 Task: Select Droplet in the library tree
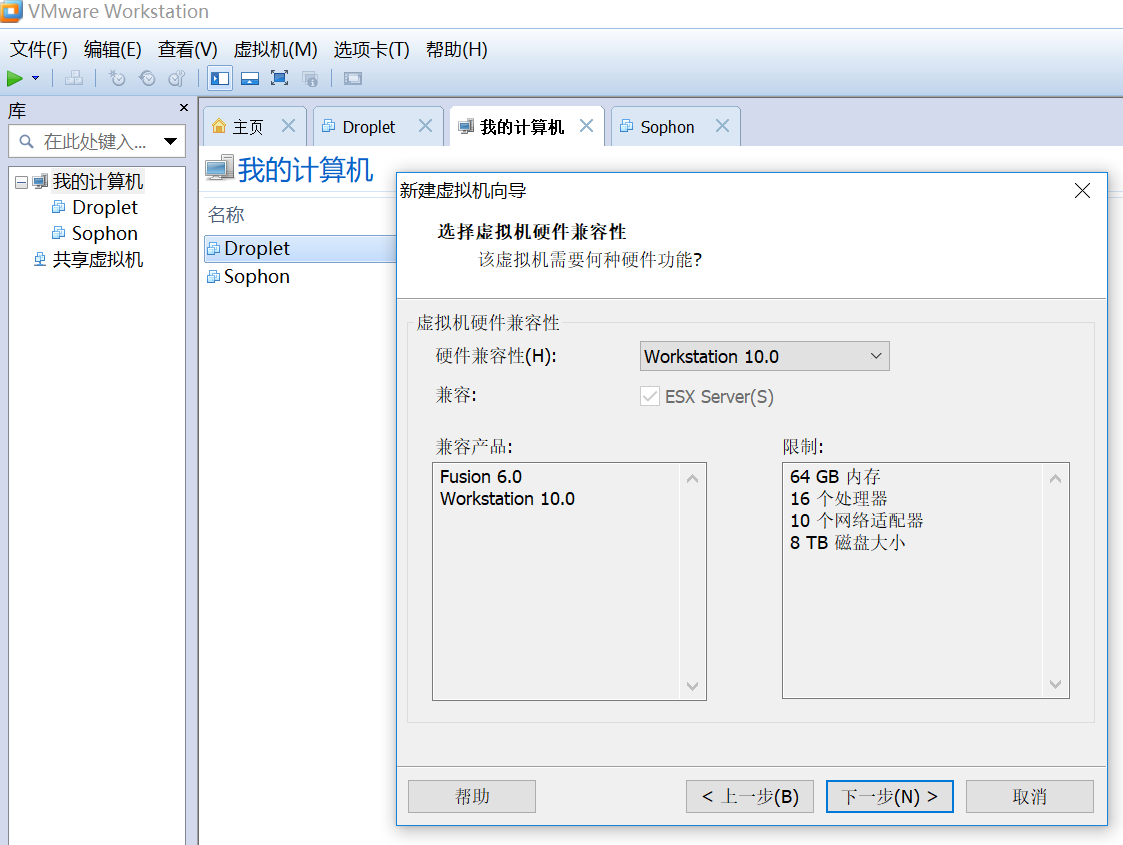pos(105,208)
